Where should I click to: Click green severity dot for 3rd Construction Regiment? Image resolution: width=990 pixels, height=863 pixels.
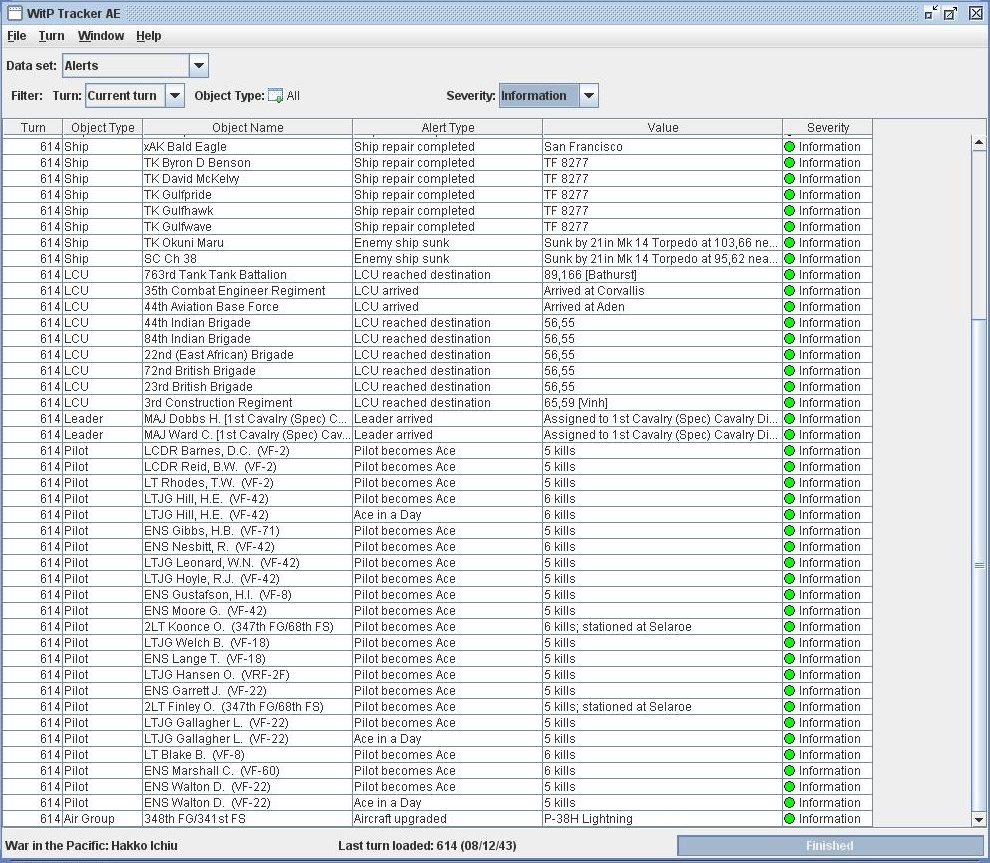(789, 403)
